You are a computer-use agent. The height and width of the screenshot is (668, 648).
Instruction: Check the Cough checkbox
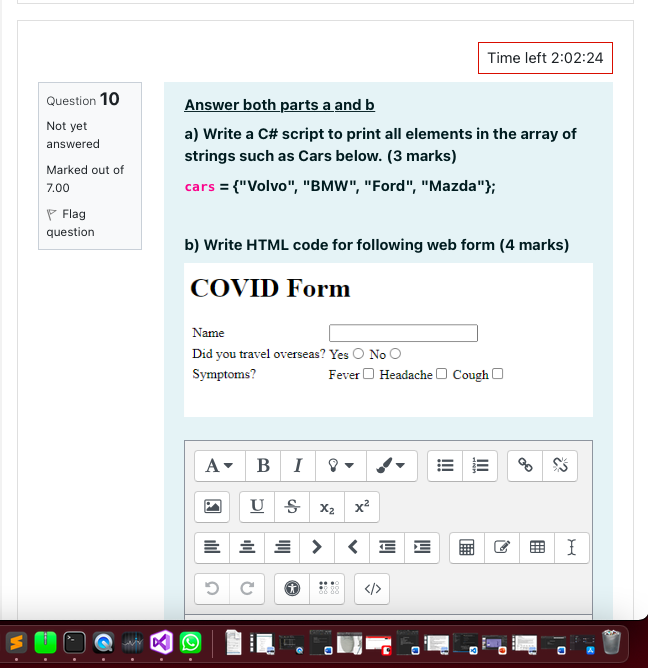click(x=498, y=374)
